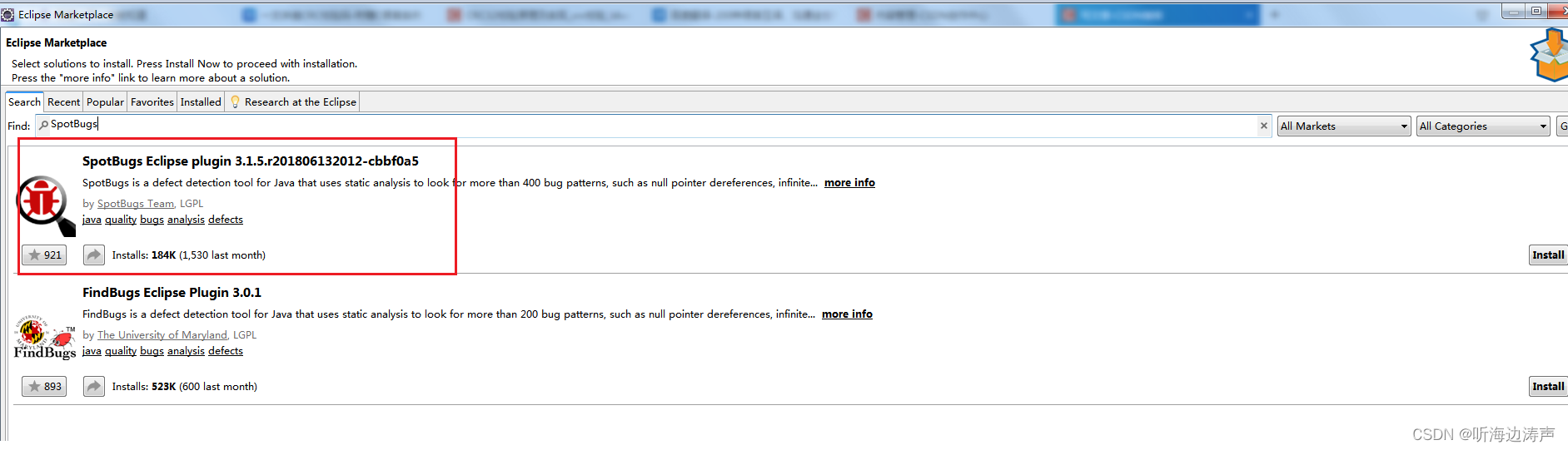Image resolution: width=1568 pixels, height=450 pixels.
Task: Focus the Find text field containing SpotBugs
Action: coord(654,126)
